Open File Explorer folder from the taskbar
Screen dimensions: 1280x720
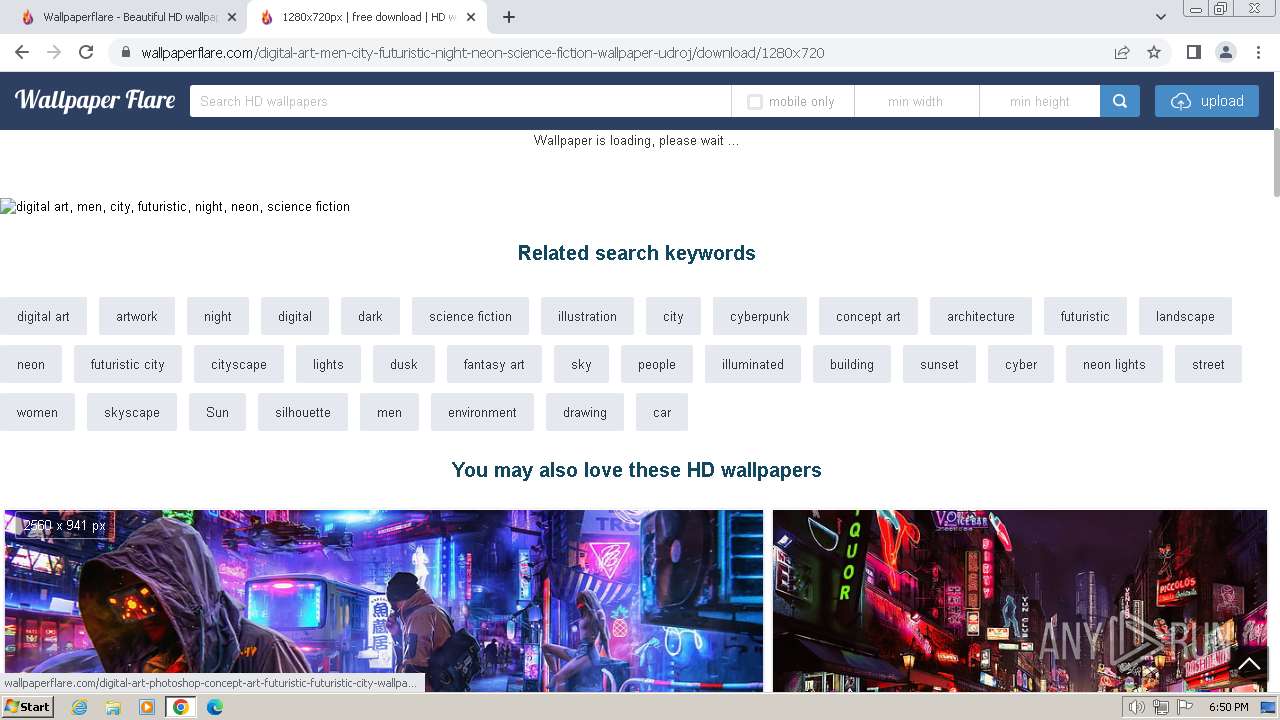[x=113, y=707]
